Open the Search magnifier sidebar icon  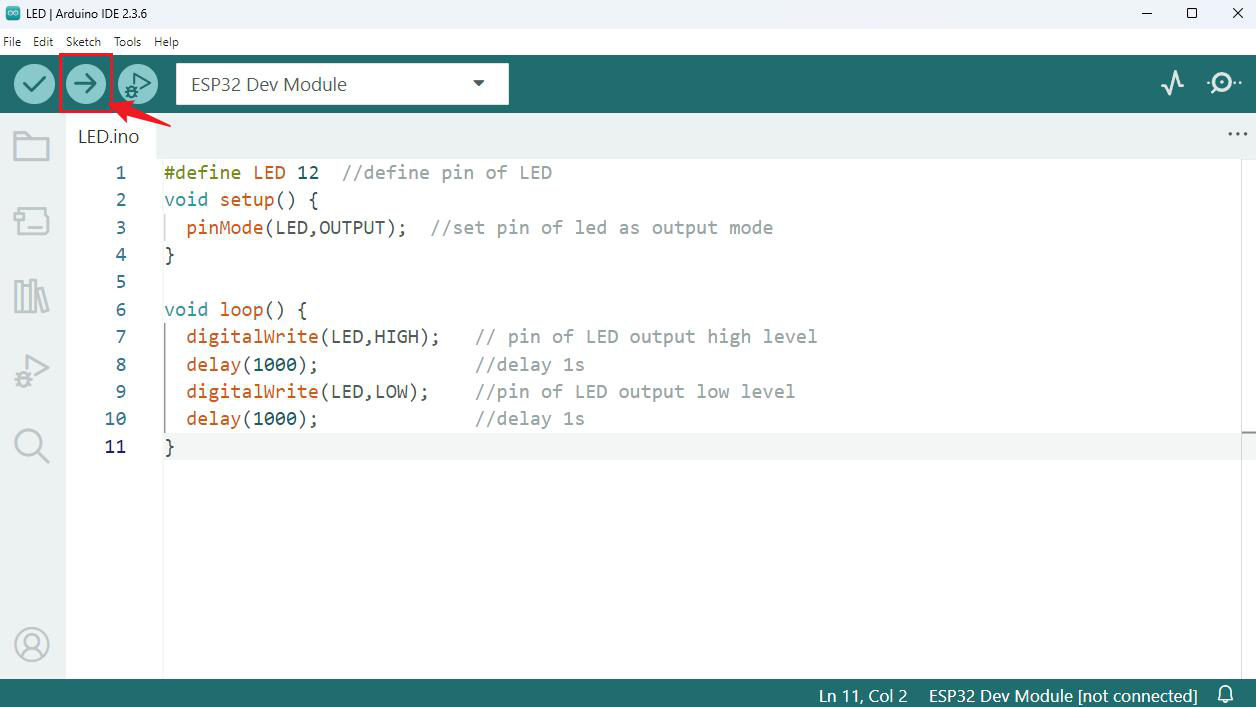[31, 446]
